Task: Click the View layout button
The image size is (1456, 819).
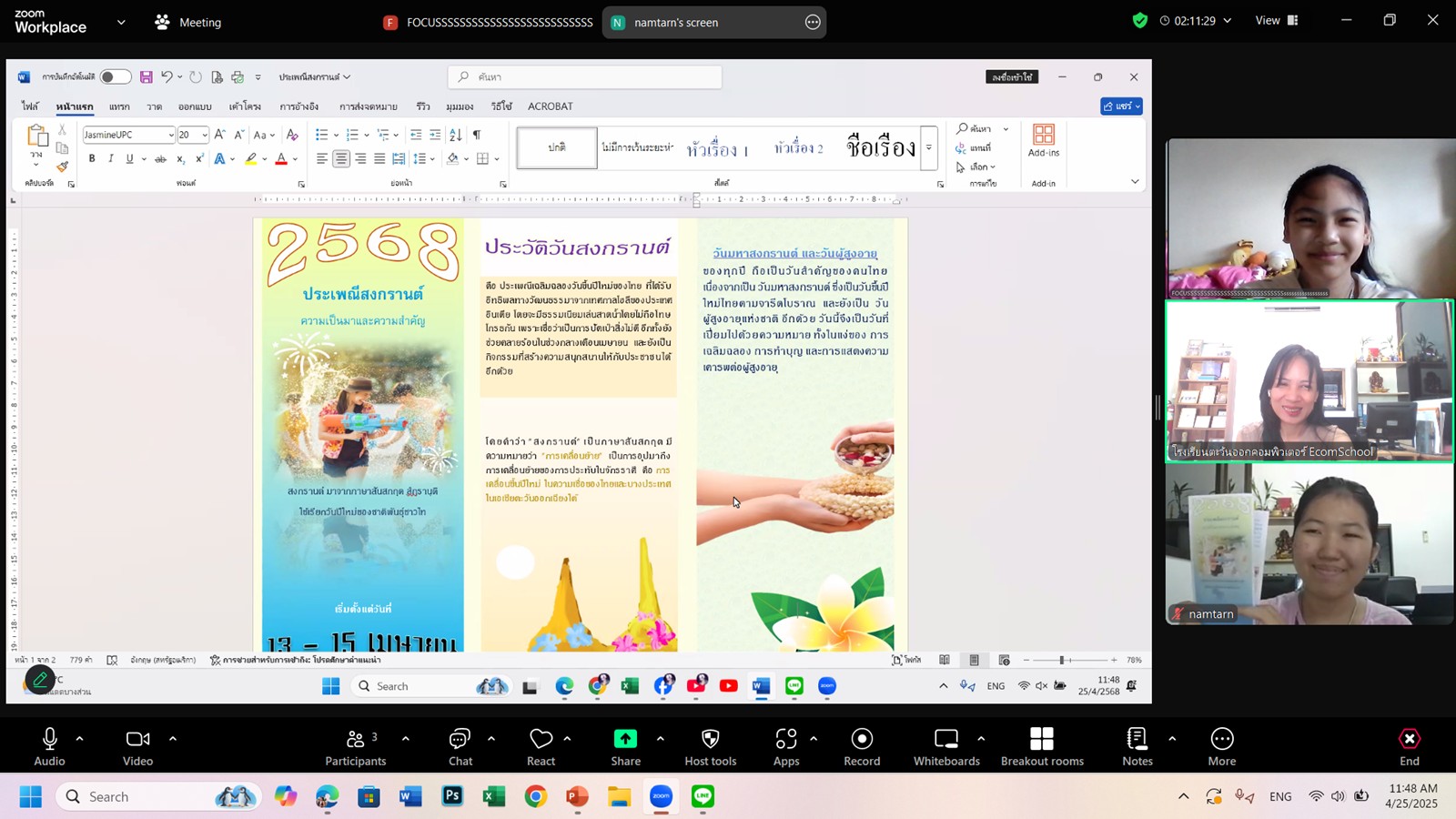Action: (x=1277, y=20)
